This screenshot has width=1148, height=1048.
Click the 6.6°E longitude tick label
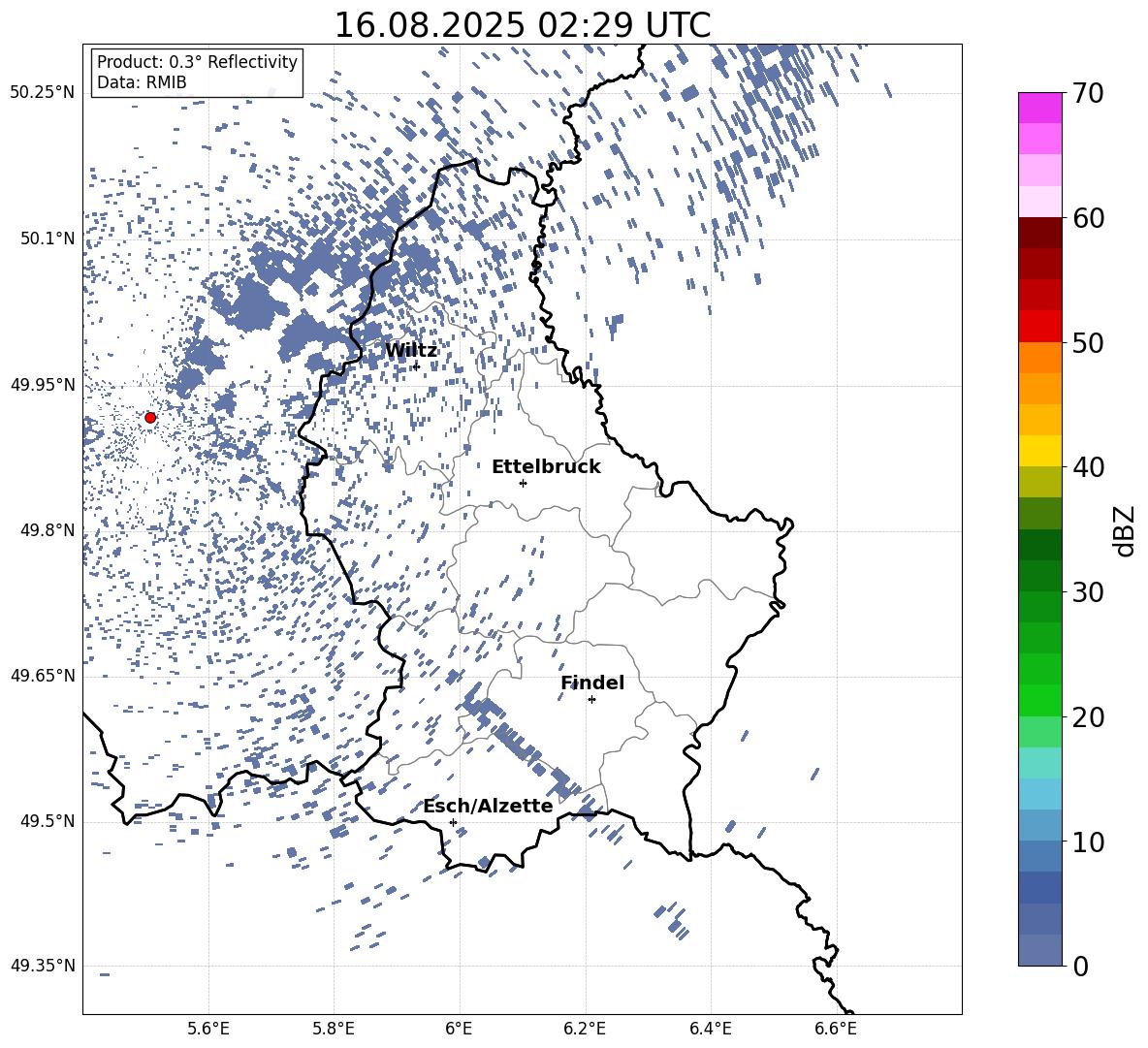836,1029
